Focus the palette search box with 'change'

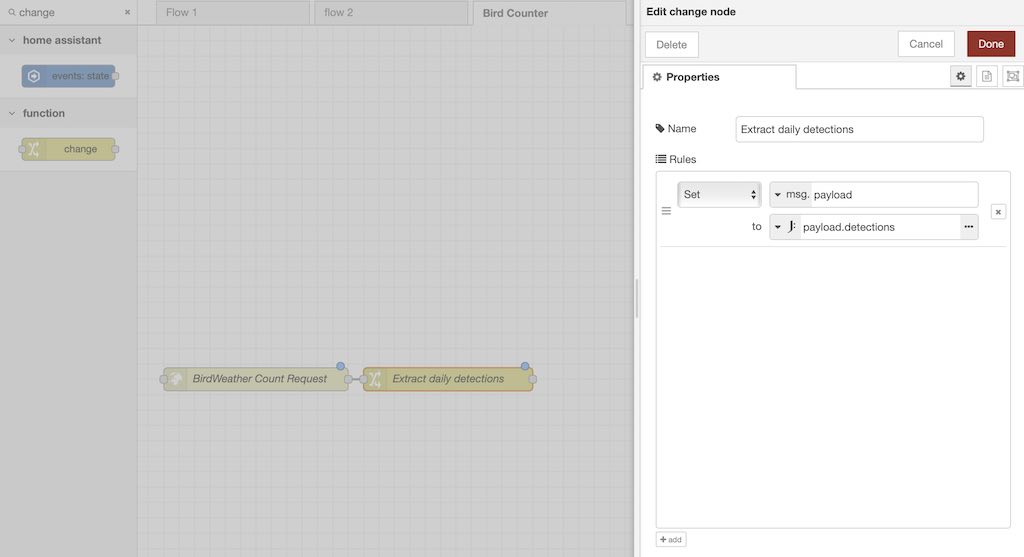point(69,12)
